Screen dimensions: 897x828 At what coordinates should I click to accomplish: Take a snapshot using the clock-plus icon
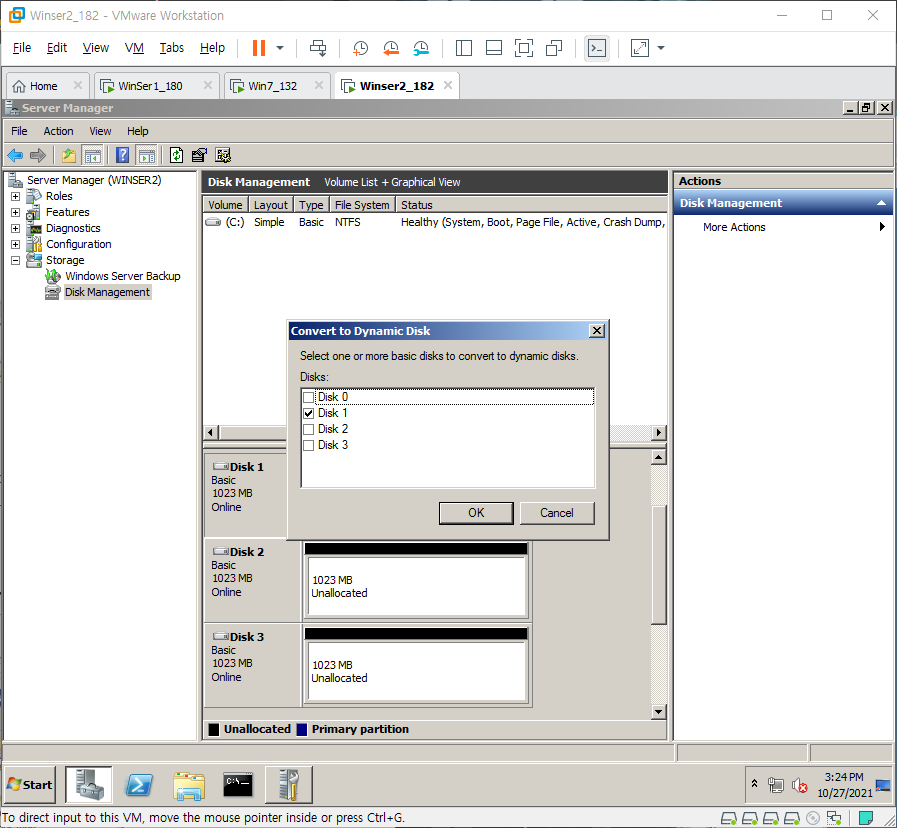point(360,48)
